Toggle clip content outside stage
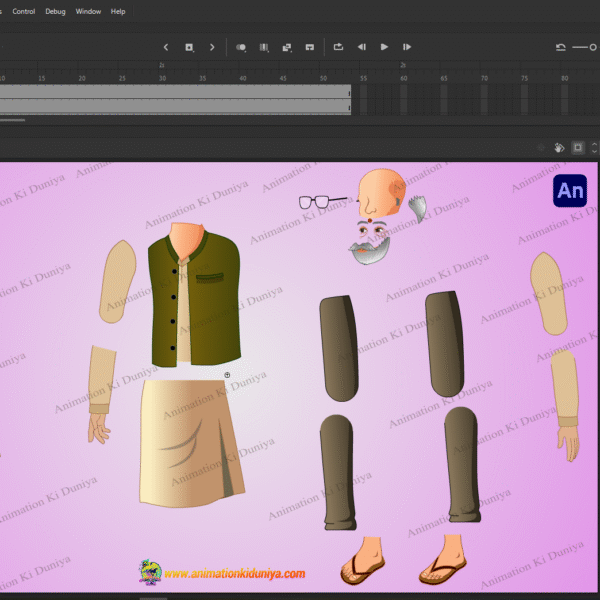 (x=578, y=147)
